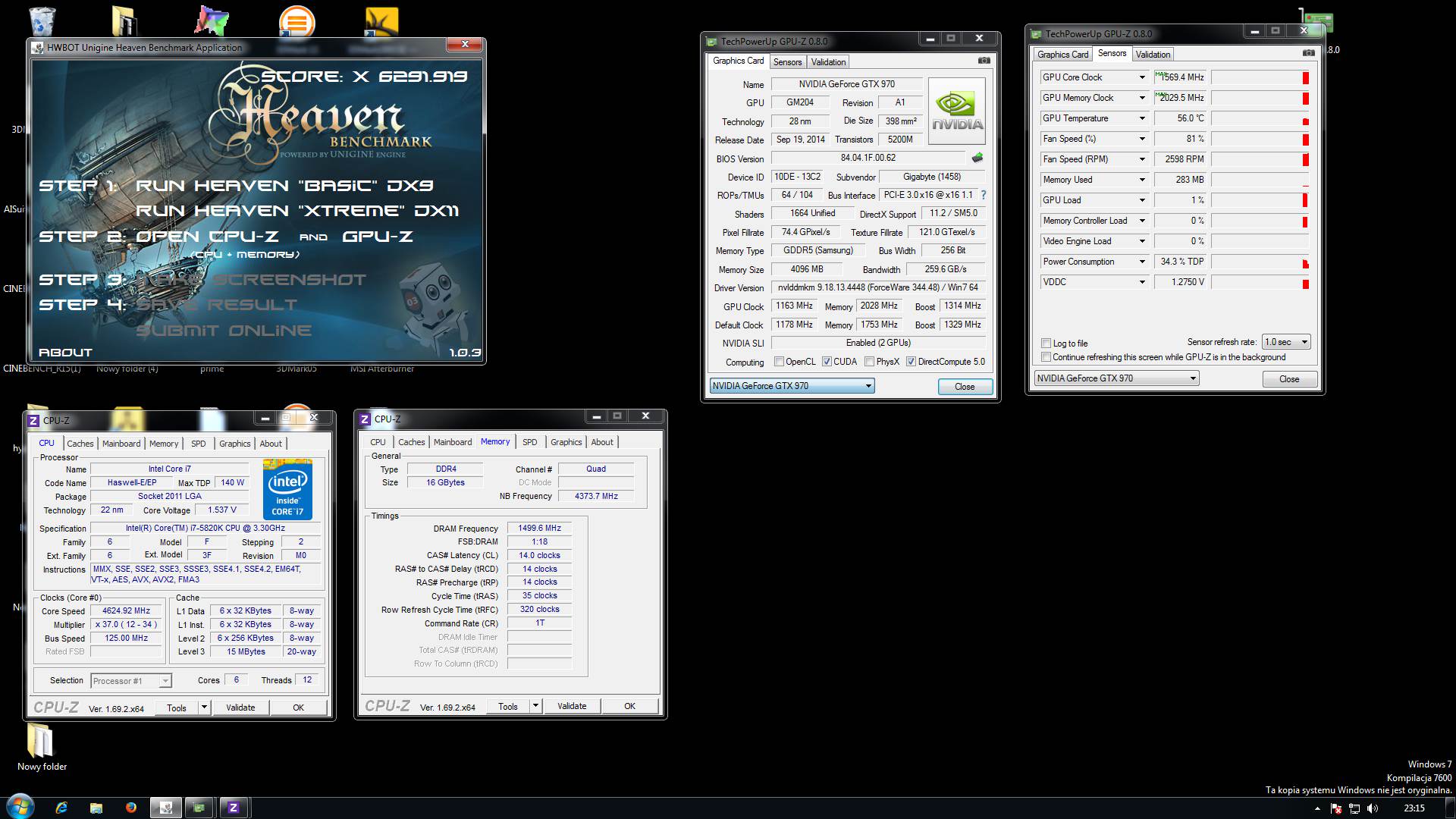The width and height of the screenshot is (1456, 819).
Task: Click the camera icon in GPU-Z Sensors window
Action: click(x=1308, y=53)
